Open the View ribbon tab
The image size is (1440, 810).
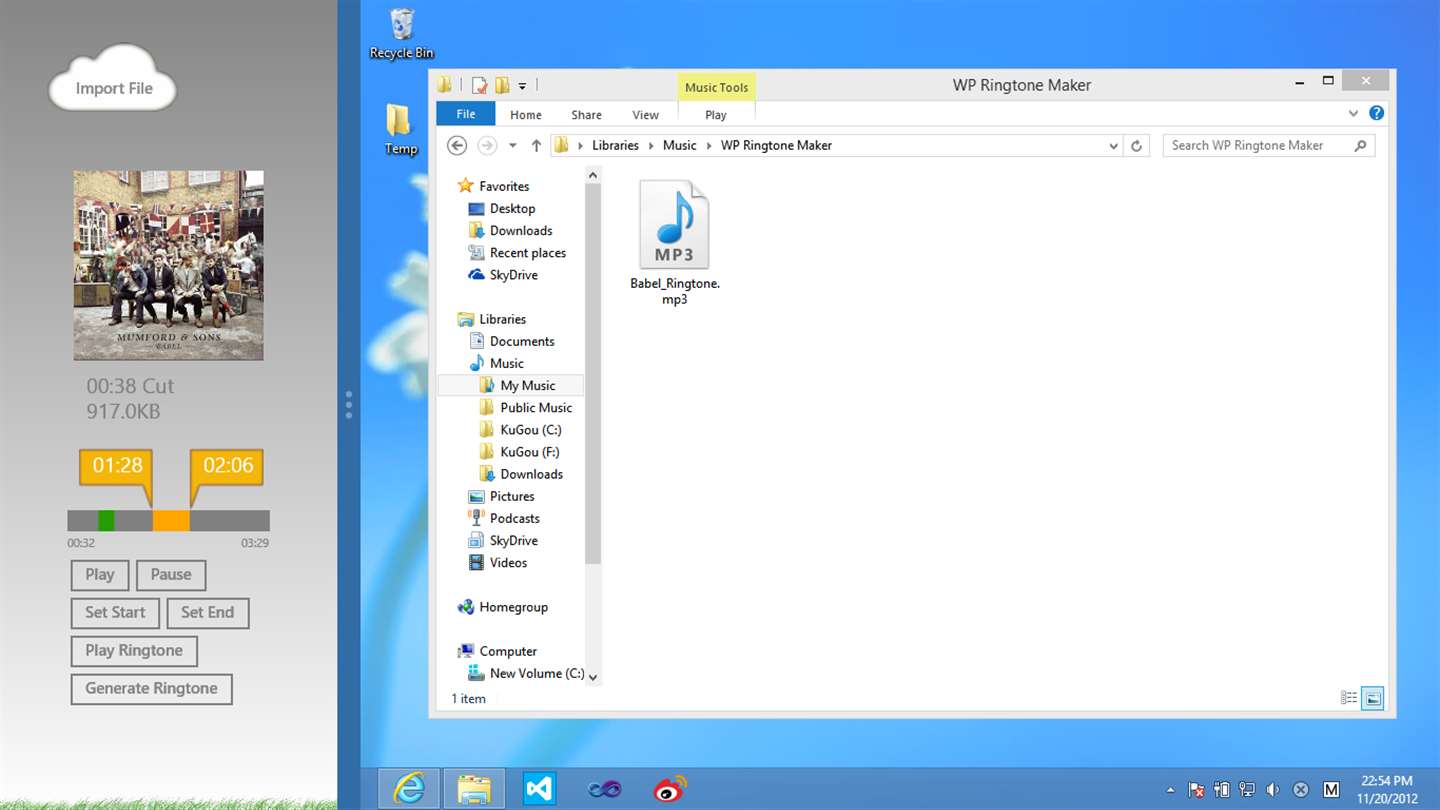pyautogui.click(x=646, y=115)
